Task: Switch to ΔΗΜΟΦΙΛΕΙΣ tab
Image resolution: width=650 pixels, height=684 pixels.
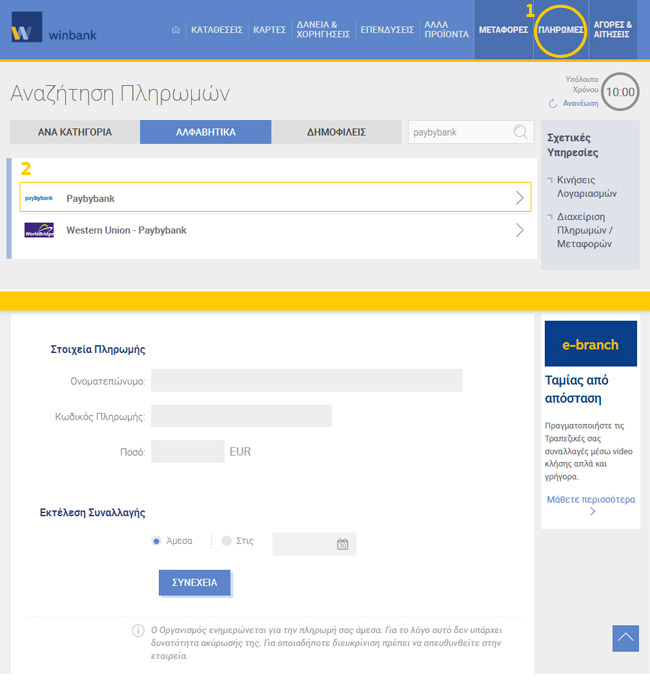Action: click(337, 132)
